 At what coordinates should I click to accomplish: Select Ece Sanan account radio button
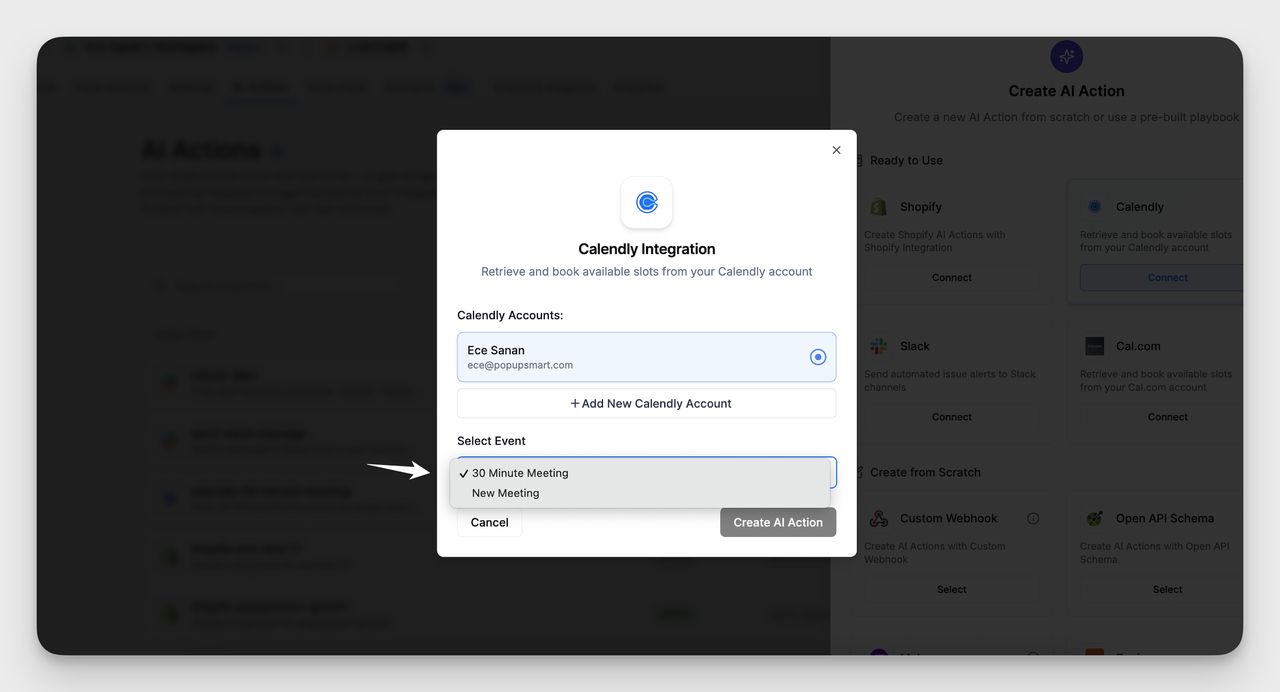click(x=818, y=357)
